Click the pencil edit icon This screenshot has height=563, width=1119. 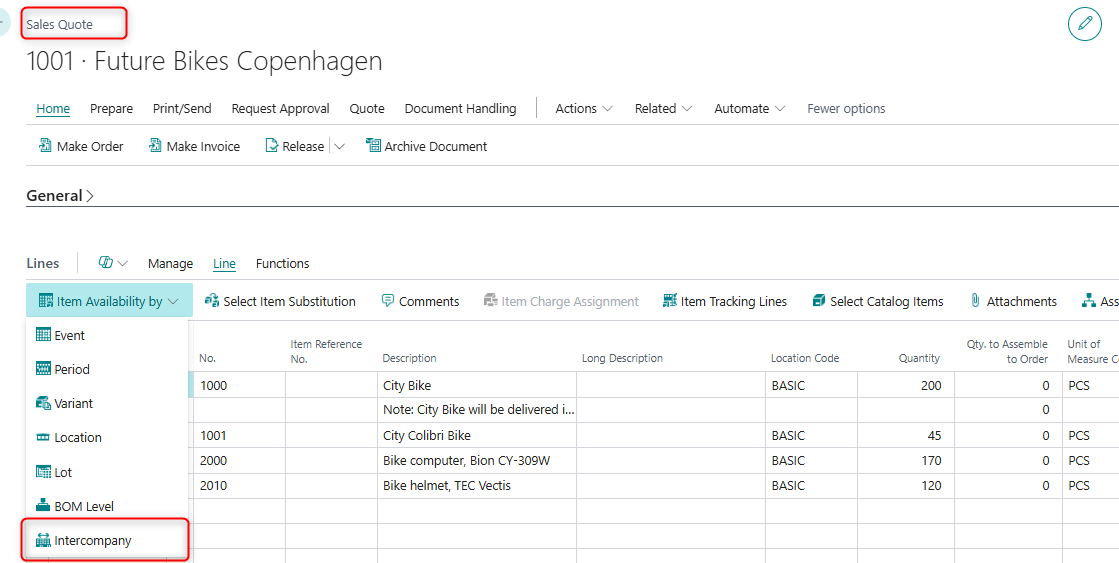click(1084, 23)
